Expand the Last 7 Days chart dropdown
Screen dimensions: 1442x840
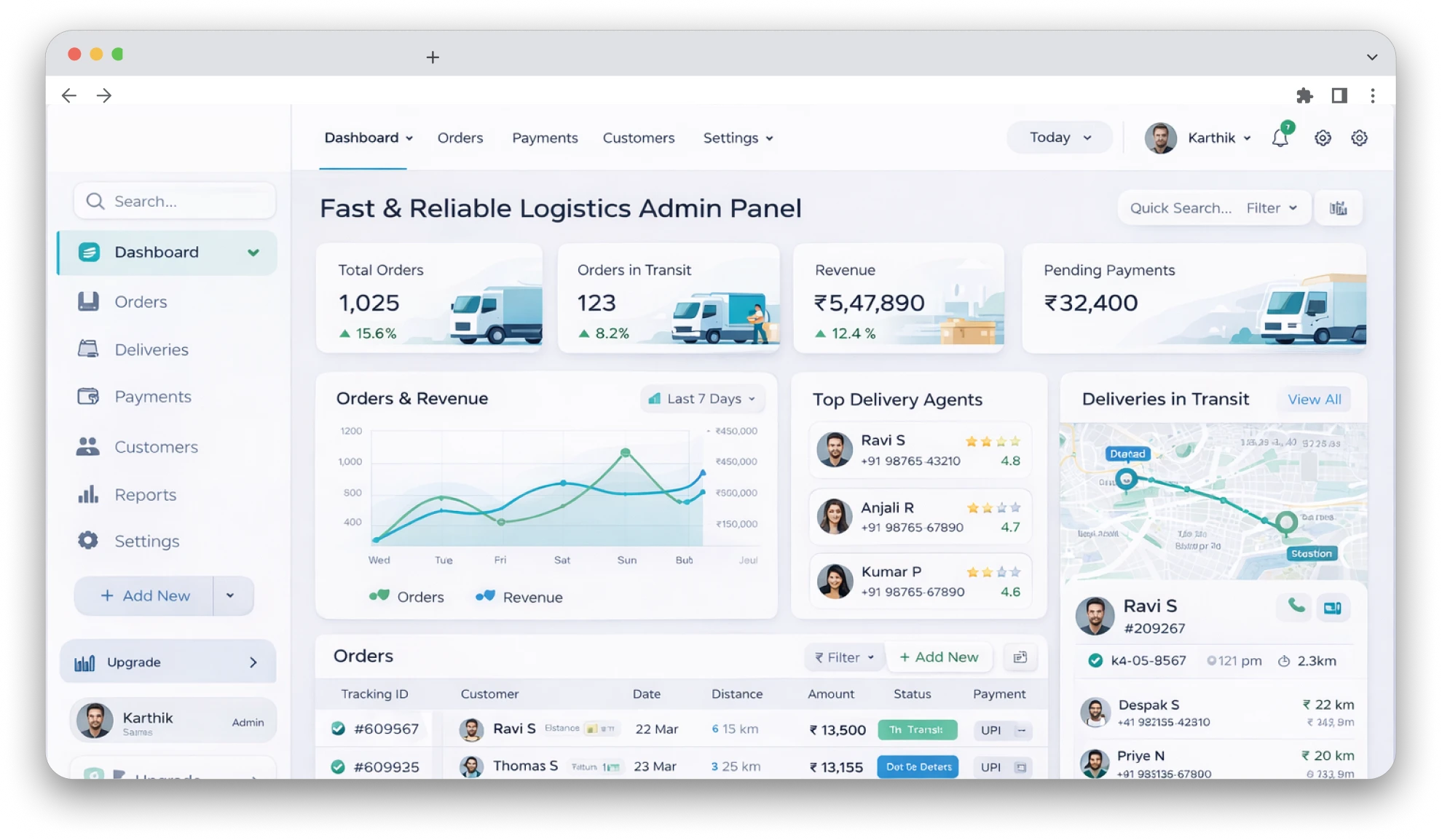pos(704,399)
